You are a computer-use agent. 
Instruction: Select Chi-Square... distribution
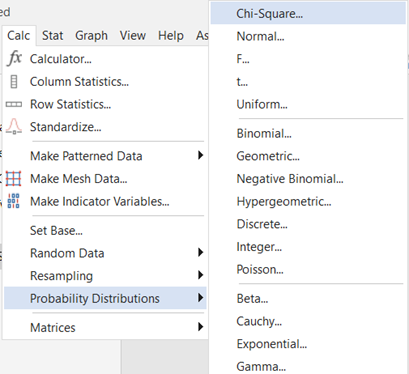point(308,14)
